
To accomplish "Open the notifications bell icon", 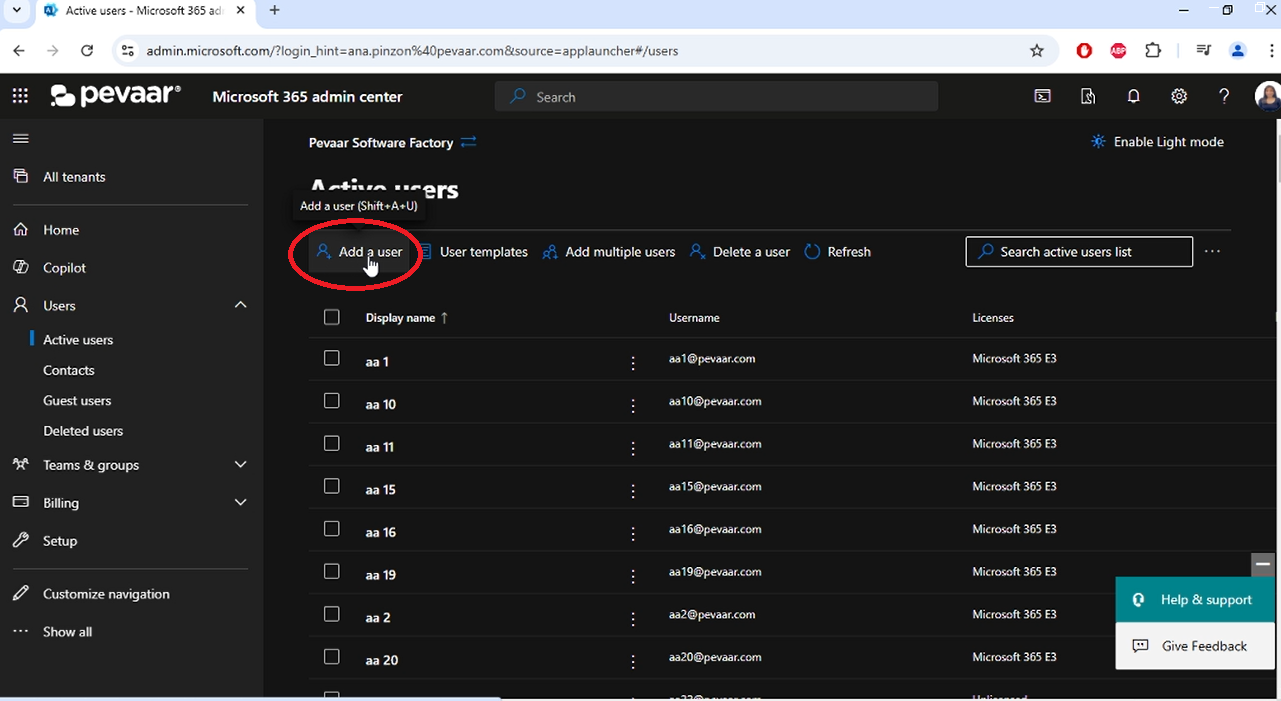I will 1133,96.
